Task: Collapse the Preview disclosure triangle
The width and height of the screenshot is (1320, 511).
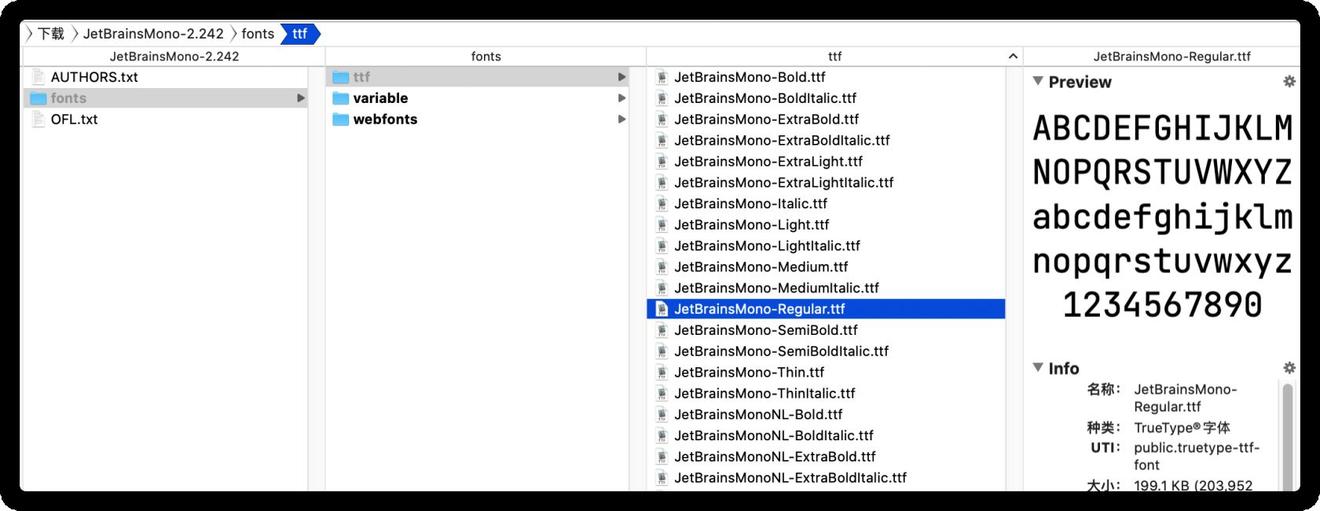Action: tap(1038, 81)
